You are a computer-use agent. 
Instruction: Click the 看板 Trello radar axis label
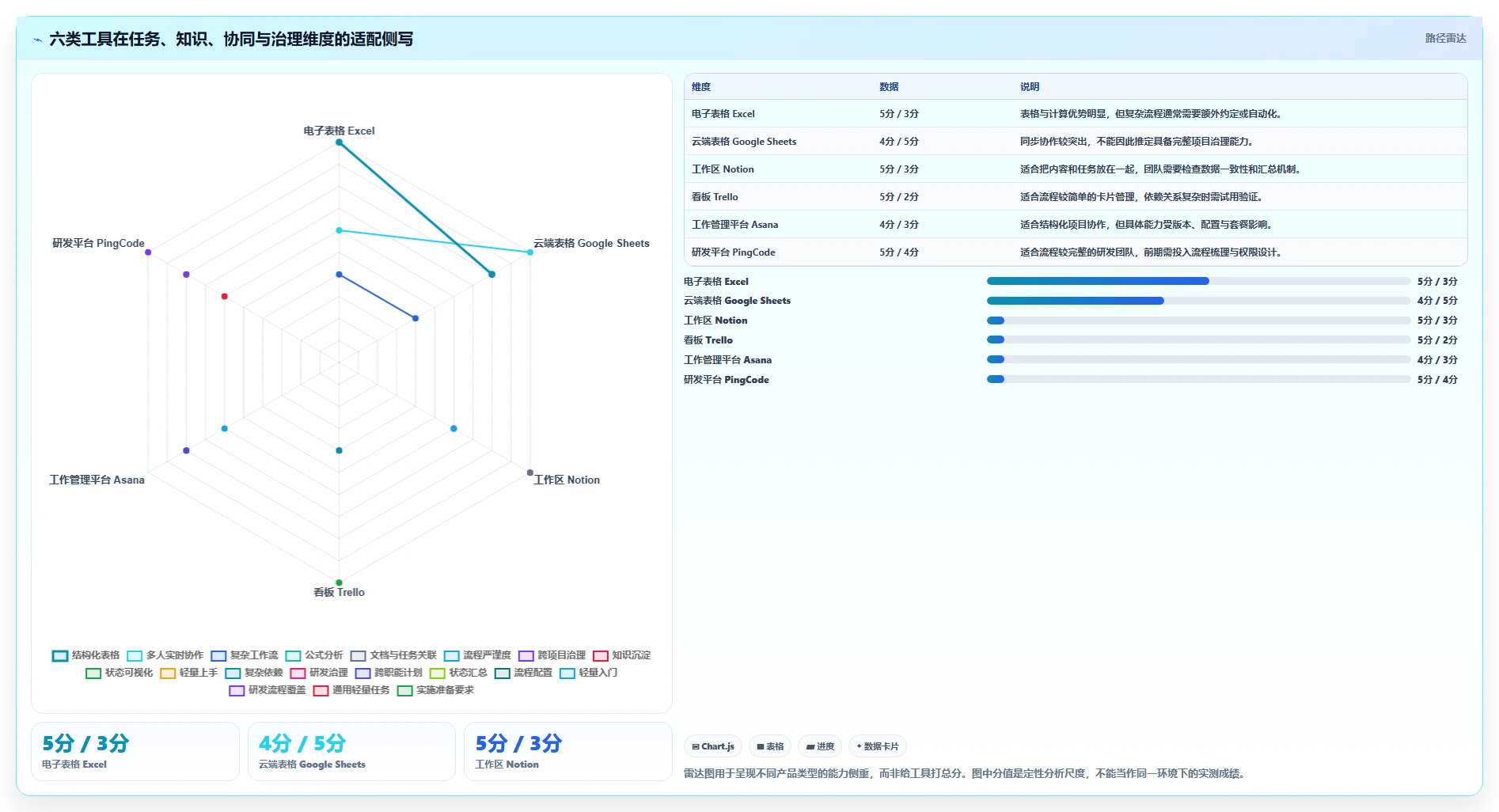point(339,592)
